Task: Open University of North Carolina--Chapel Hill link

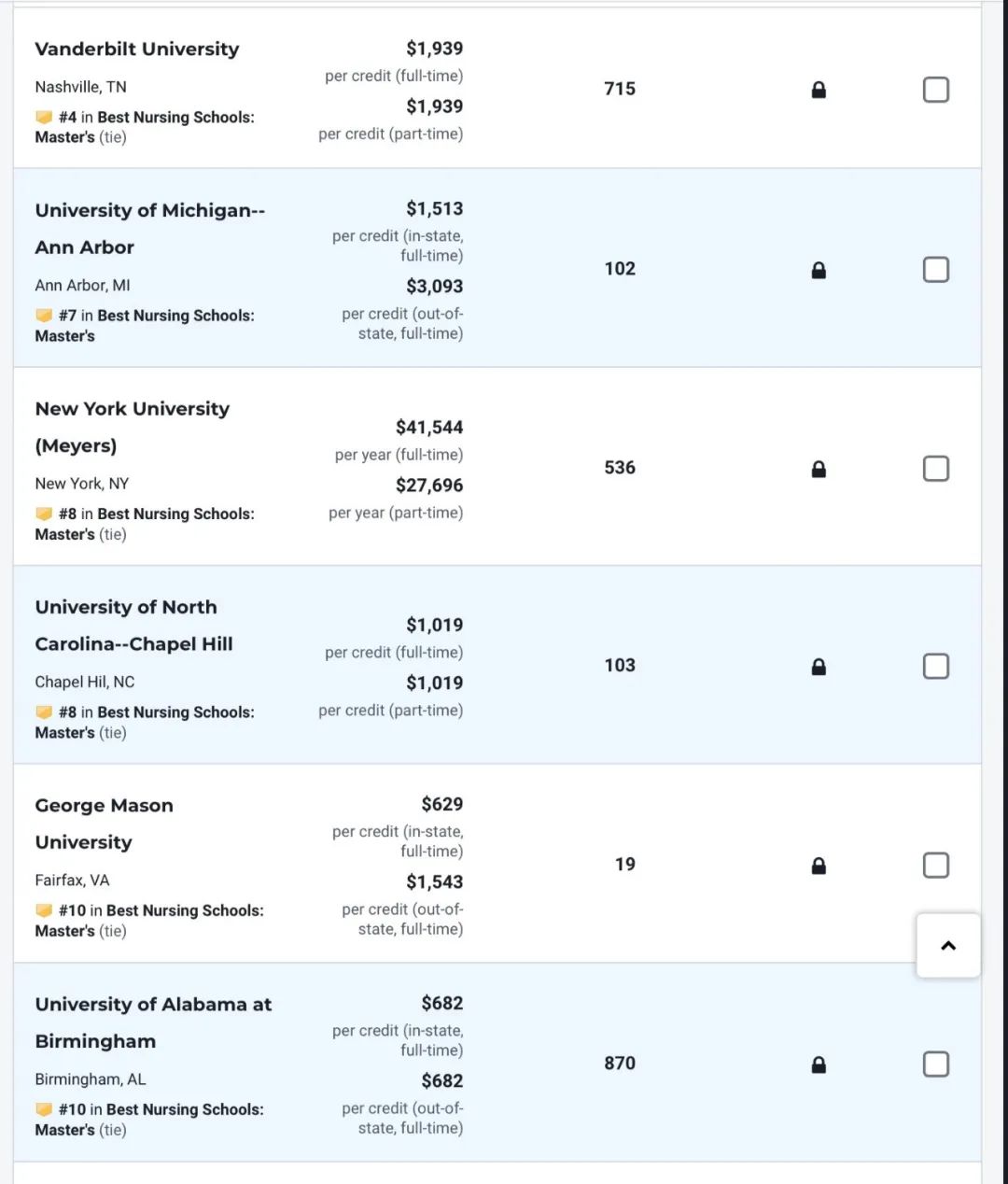Action: pos(134,626)
